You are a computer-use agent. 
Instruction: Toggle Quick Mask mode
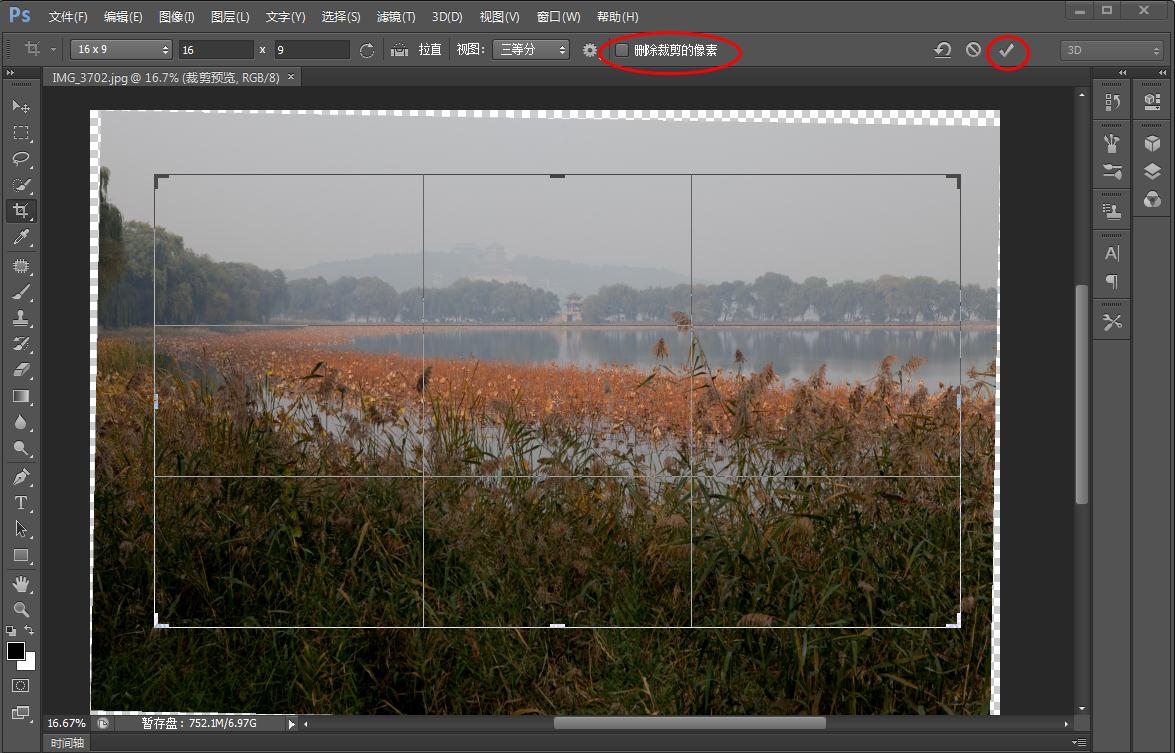(21, 686)
